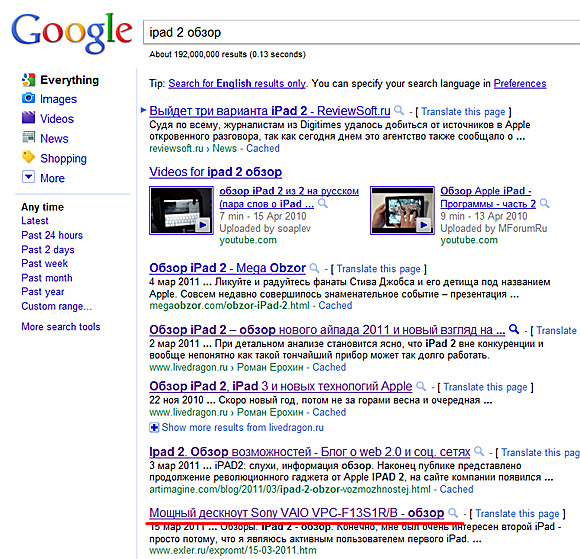Open Images search via camera icon
The height and width of the screenshot is (559, 580).
(x=28, y=98)
